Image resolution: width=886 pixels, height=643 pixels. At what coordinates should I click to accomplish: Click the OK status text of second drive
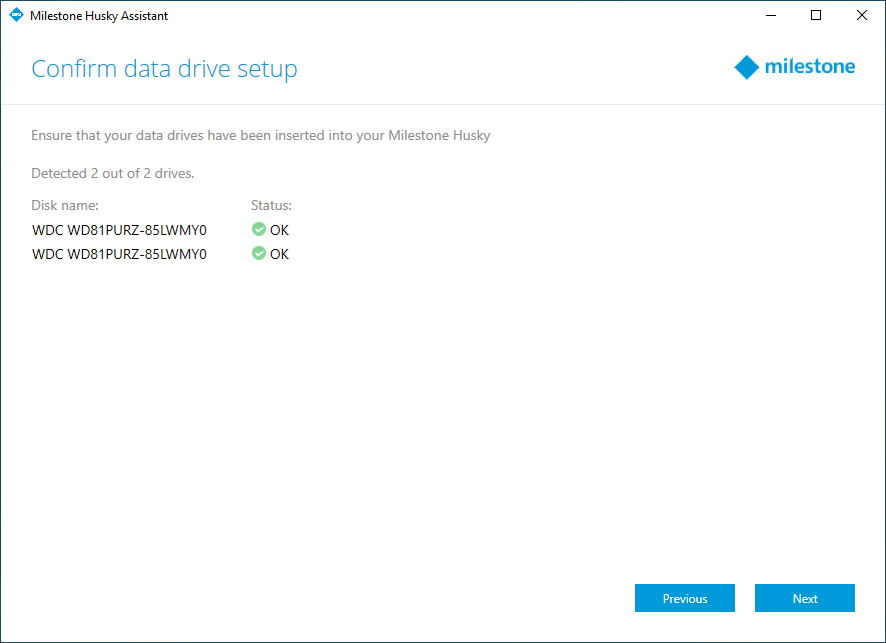pos(279,254)
